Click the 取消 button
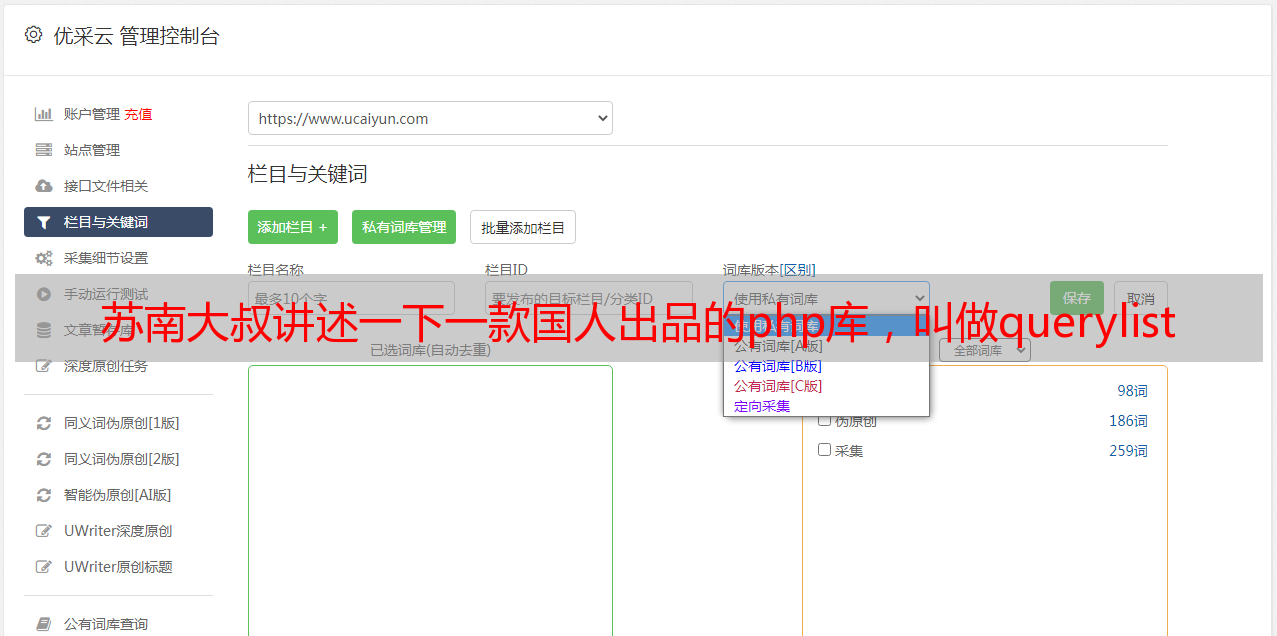The image size is (1277, 636). [1141, 298]
